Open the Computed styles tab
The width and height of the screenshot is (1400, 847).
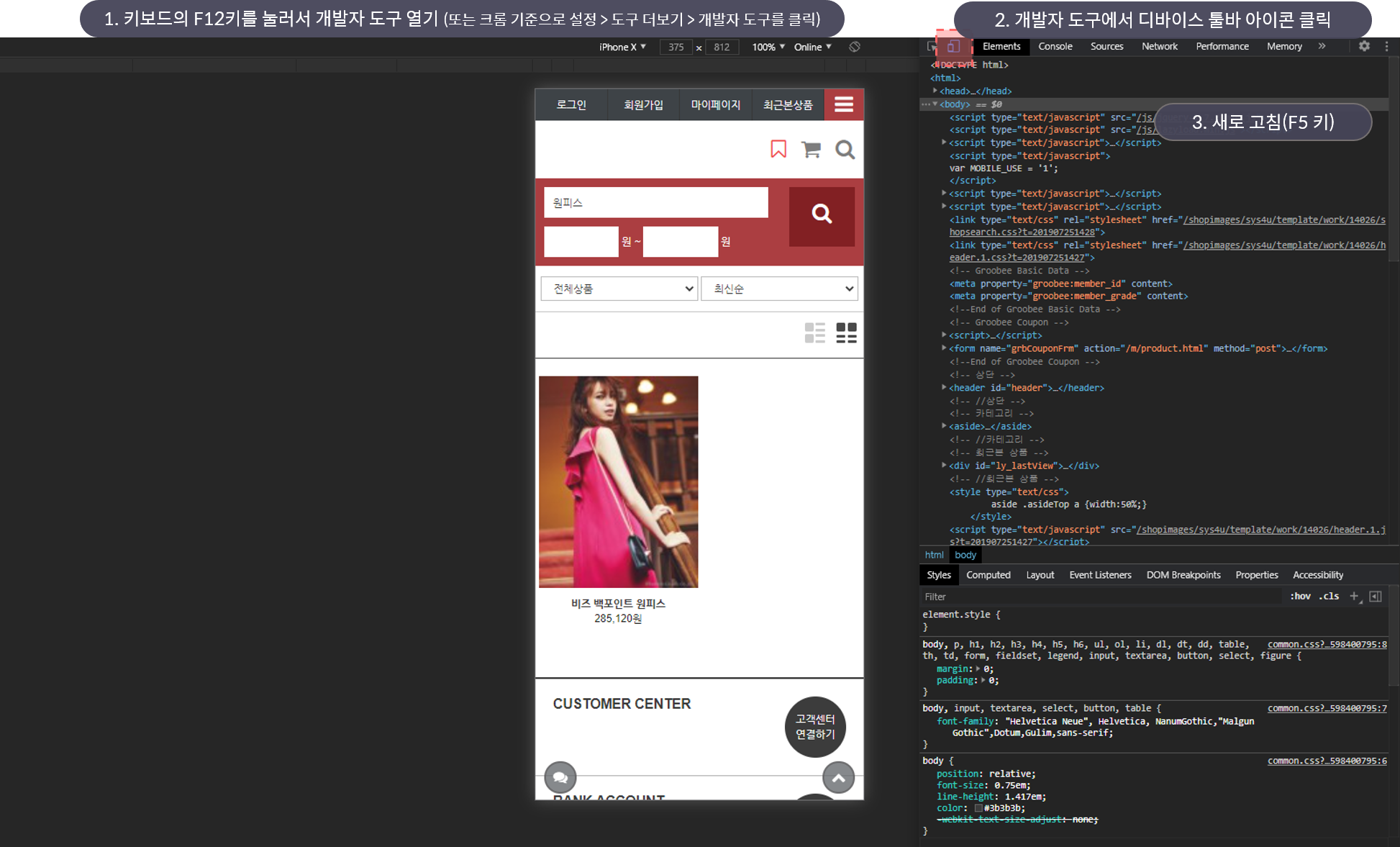tap(988, 575)
